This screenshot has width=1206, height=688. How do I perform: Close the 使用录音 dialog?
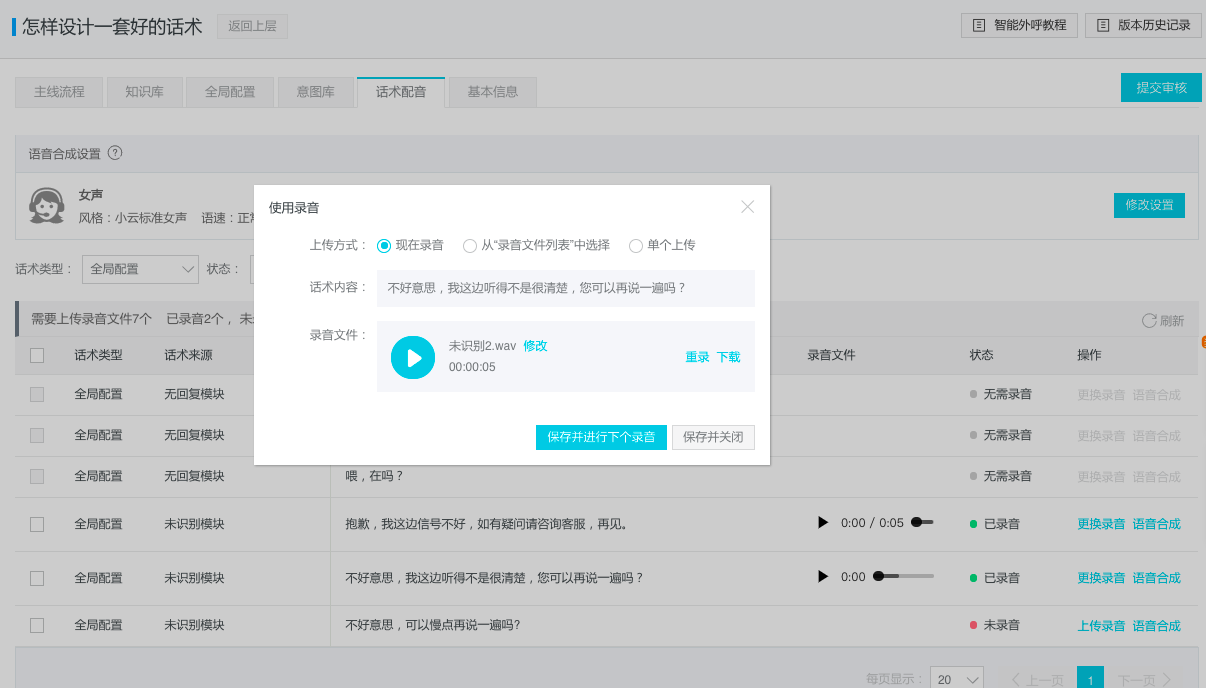[748, 207]
